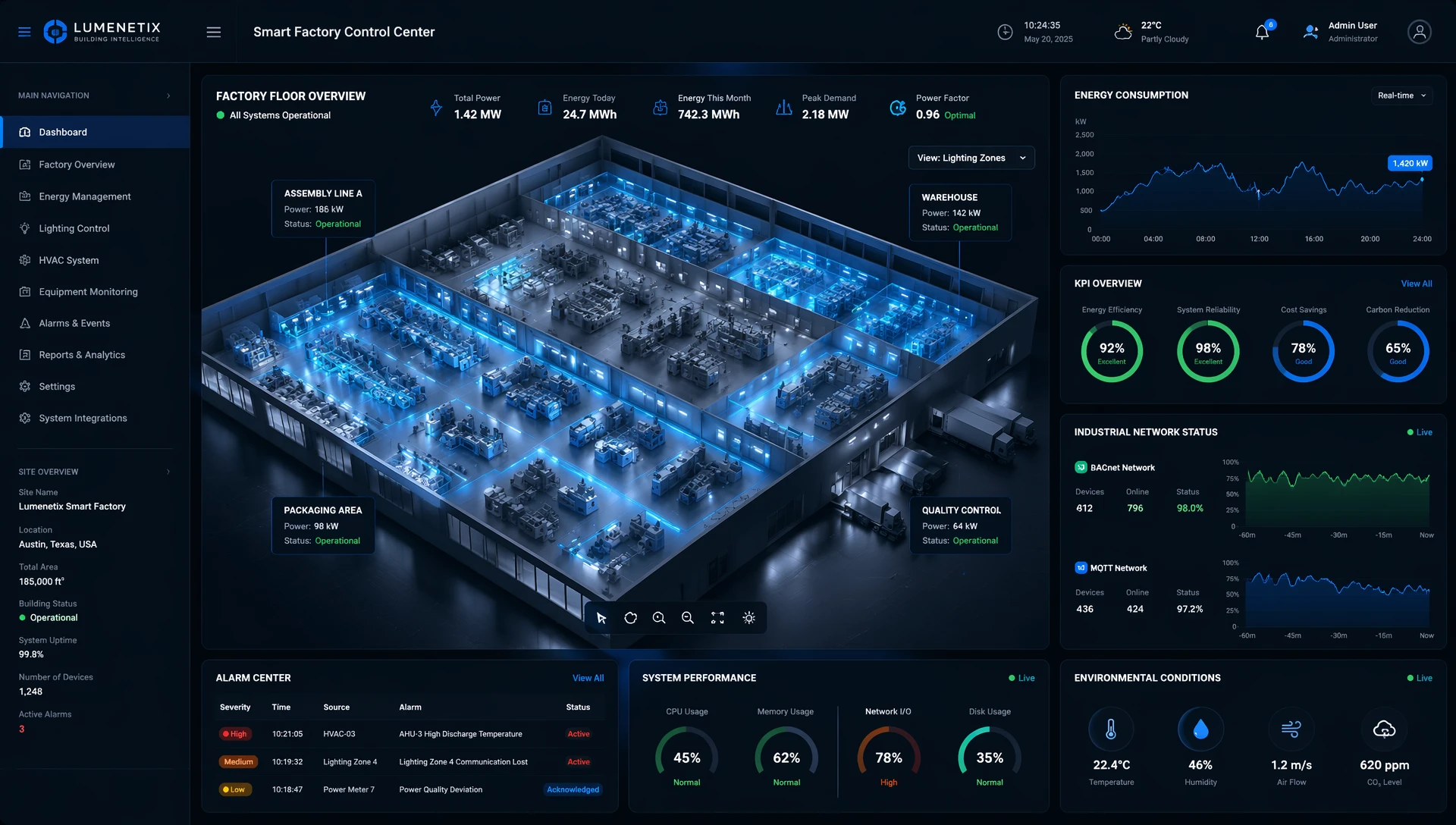Click the Assembly Line A info card

point(324,209)
